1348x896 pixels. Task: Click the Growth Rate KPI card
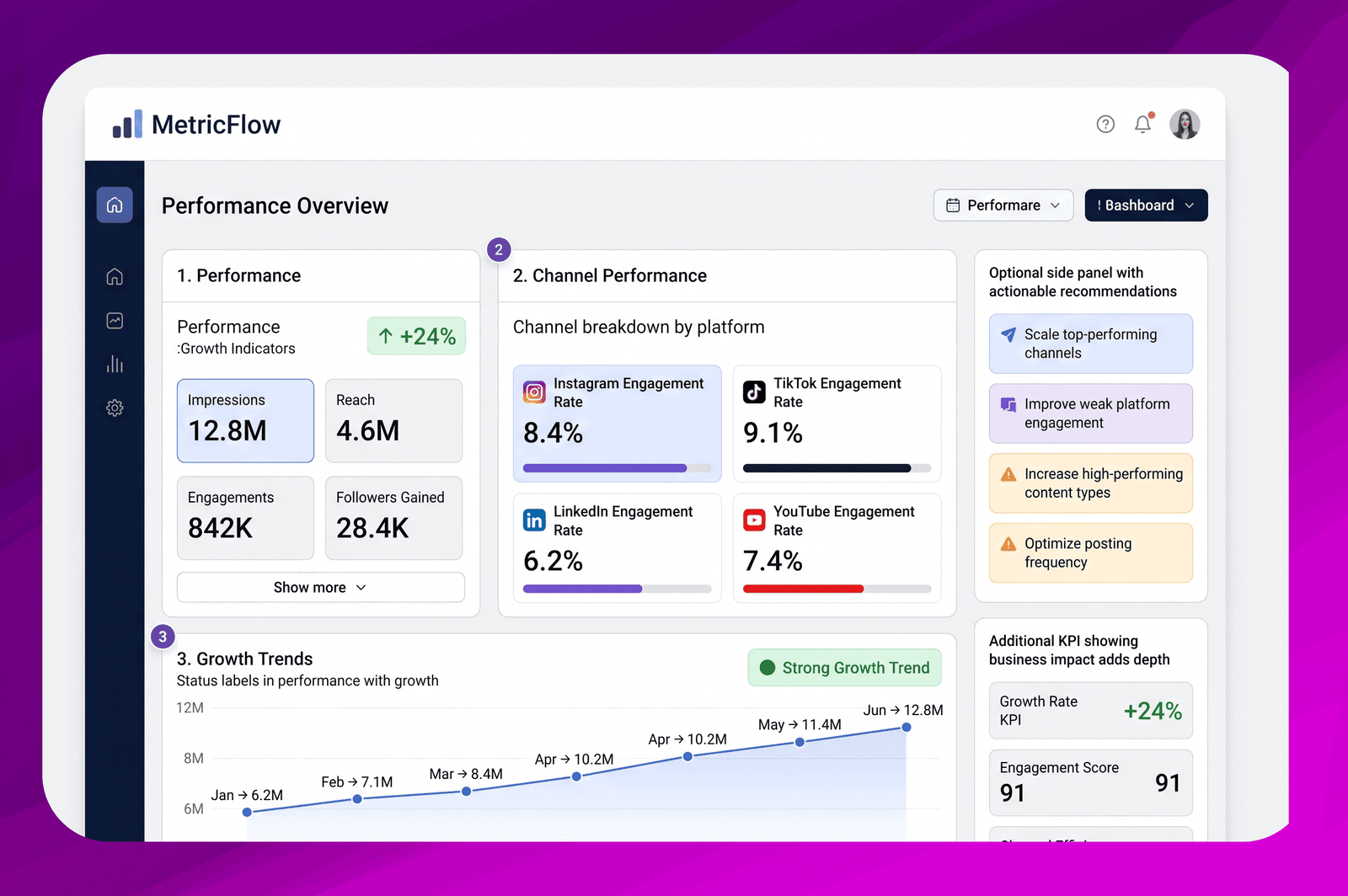click(1091, 711)
